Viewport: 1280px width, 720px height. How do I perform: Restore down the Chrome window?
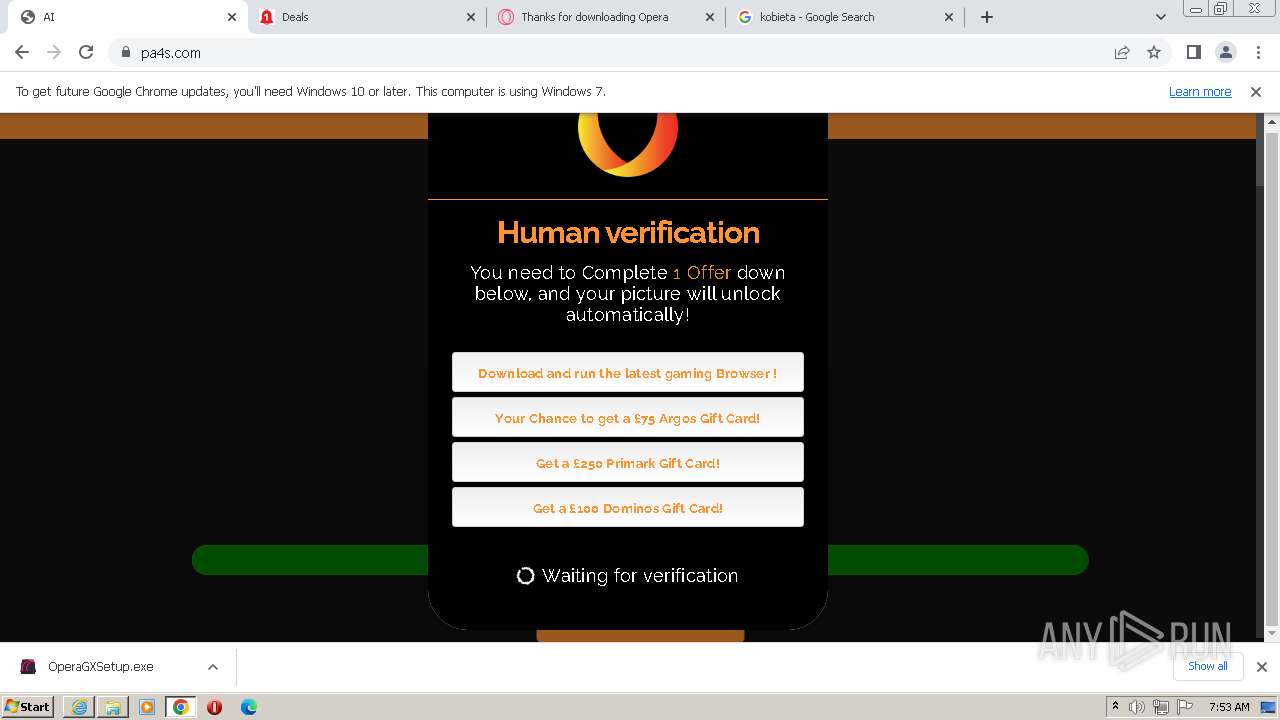1221,9
